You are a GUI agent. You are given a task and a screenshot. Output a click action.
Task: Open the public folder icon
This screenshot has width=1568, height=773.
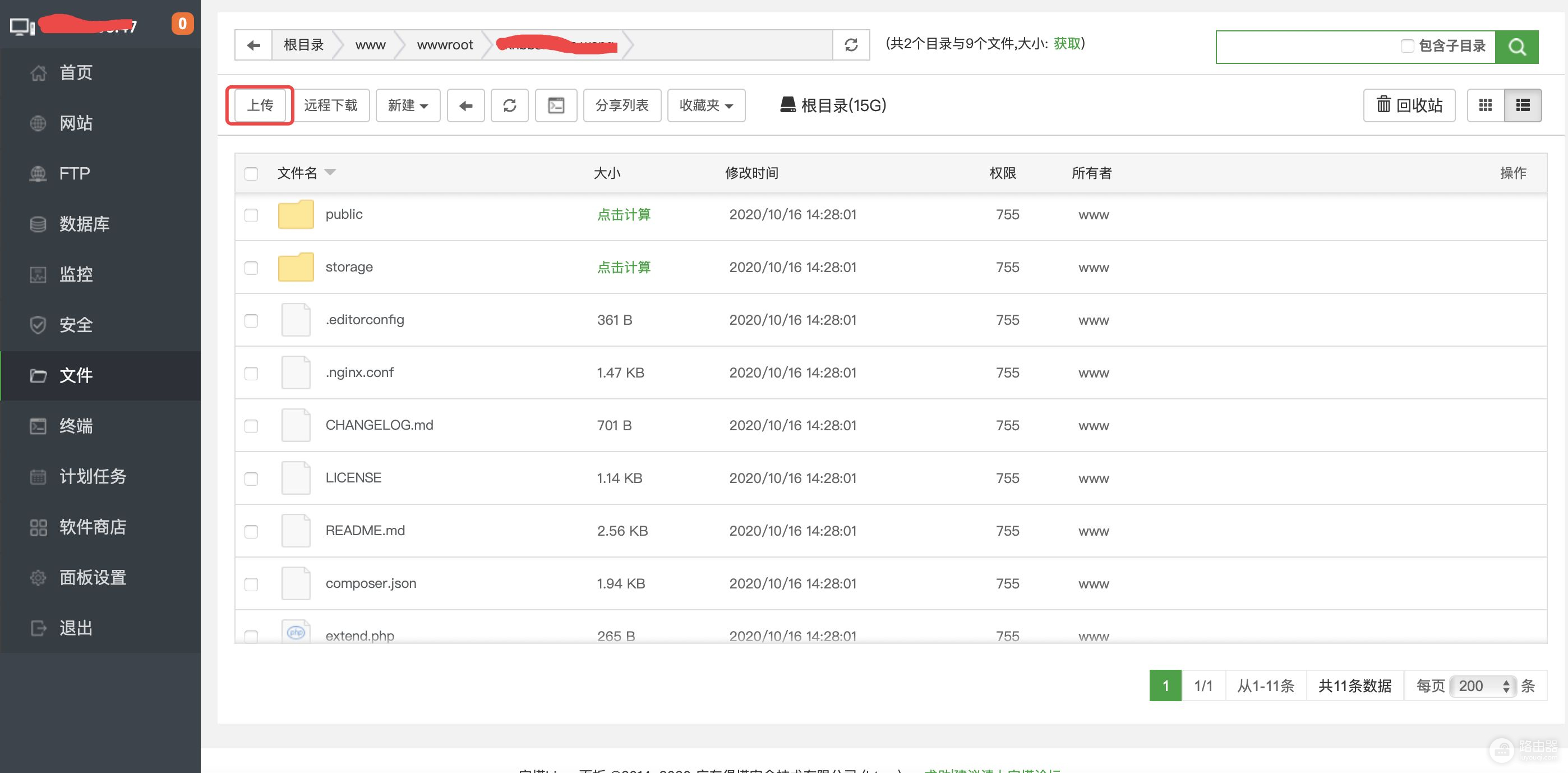coord(296,214)
